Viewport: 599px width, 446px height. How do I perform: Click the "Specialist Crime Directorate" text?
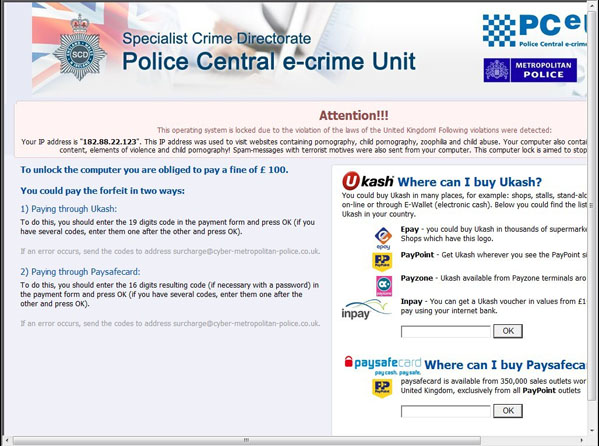point(217,39)
